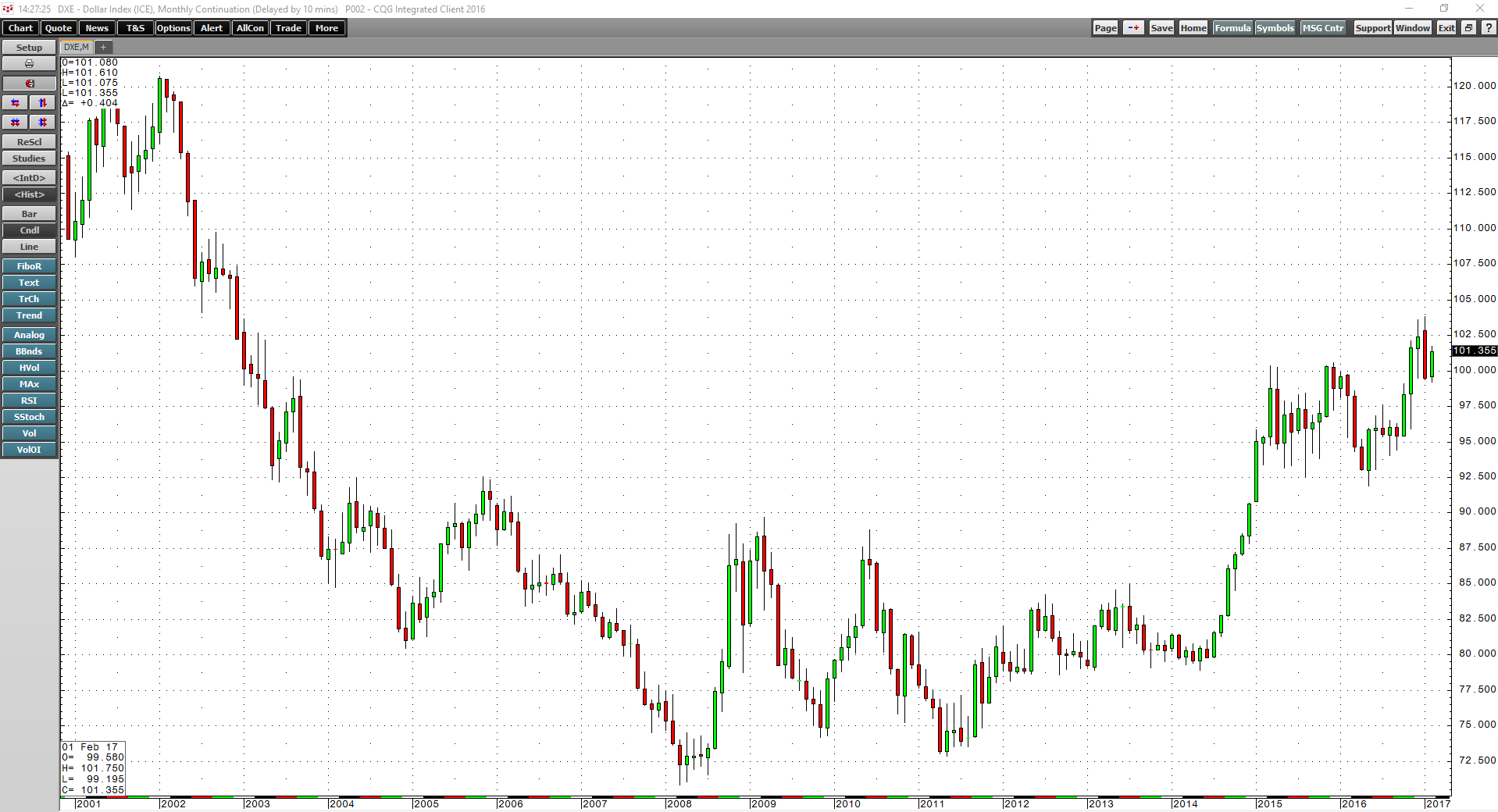This screenshot has height=812, width=1498.
Task: Click the Save button
Action: pos(1161,28)
